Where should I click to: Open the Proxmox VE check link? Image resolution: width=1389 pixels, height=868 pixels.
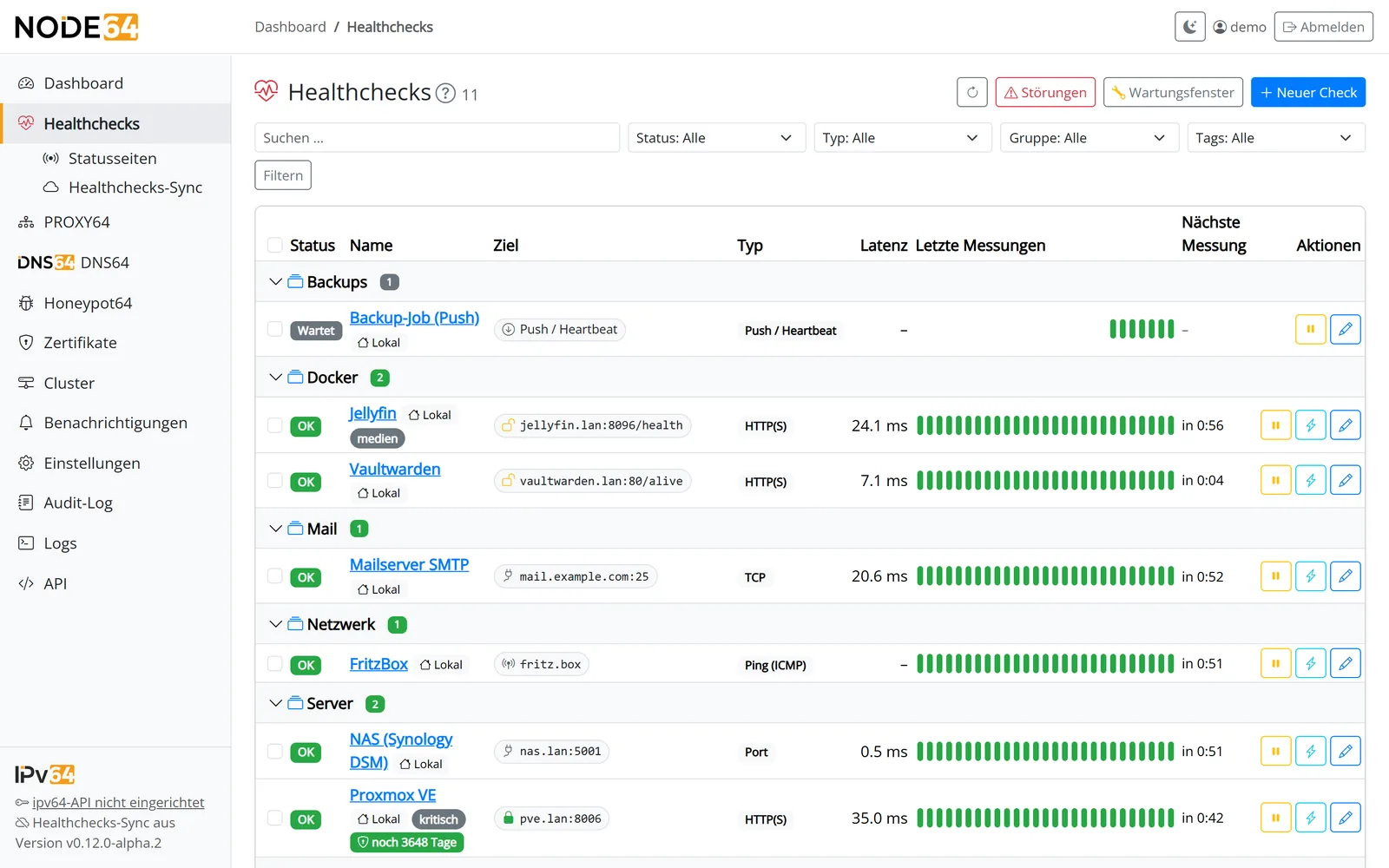[392, 795]
